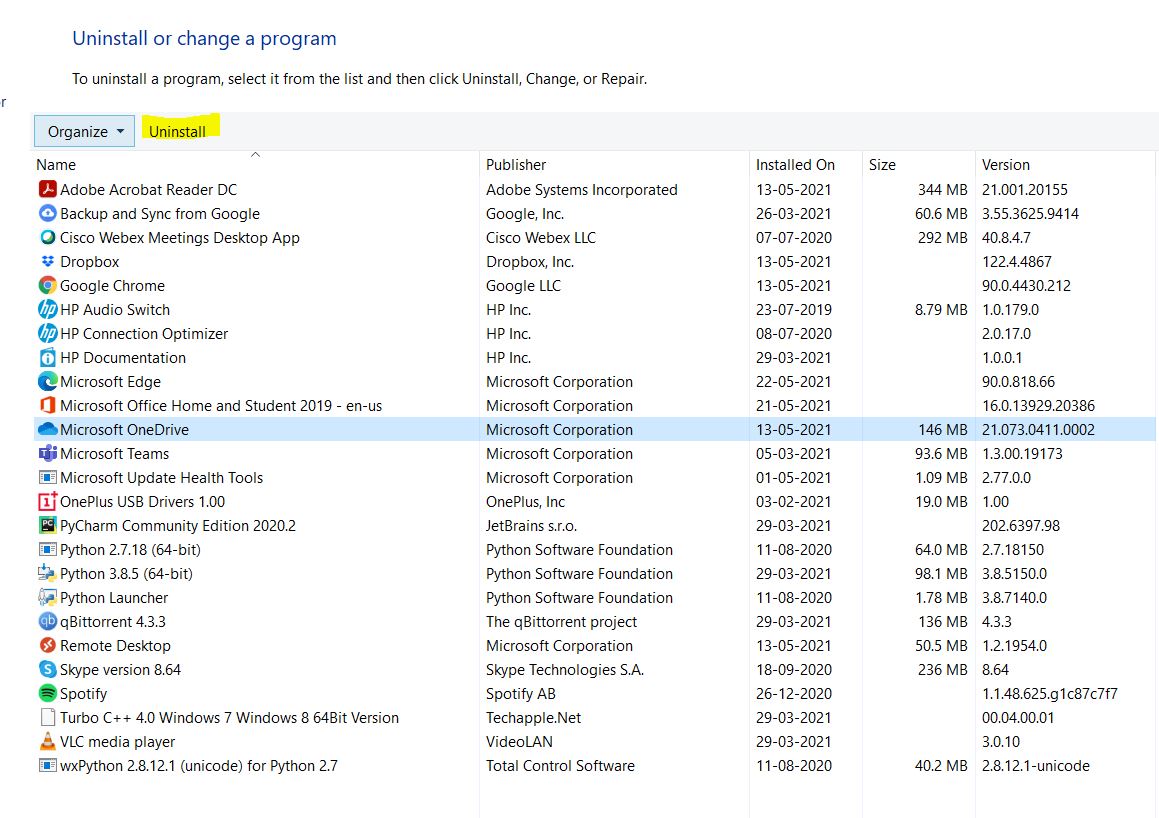This screenshot has width=1159, height=818.
Task: Select the 'Google Chrome' program name
Action: [112, 286]
